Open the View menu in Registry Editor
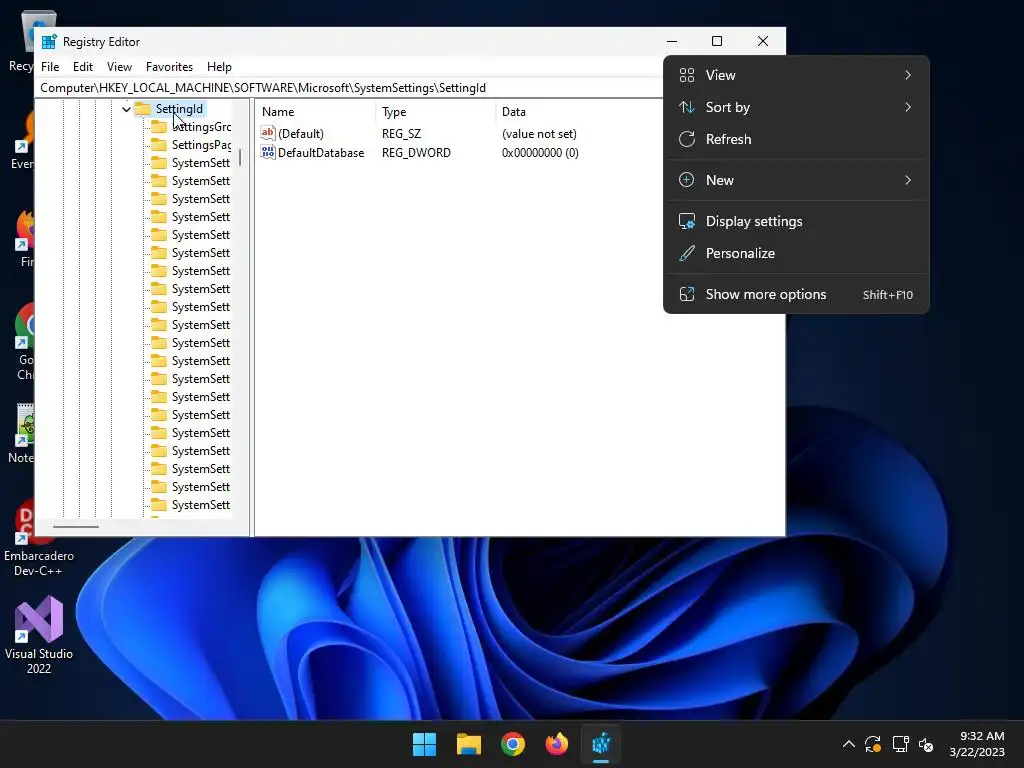1024x768 pixels. coord(120,67)
